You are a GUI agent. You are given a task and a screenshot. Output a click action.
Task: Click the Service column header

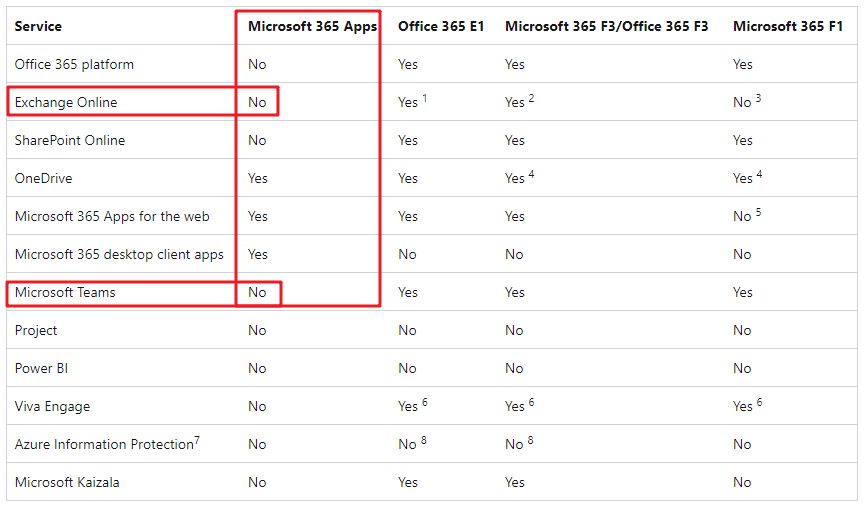38,26
